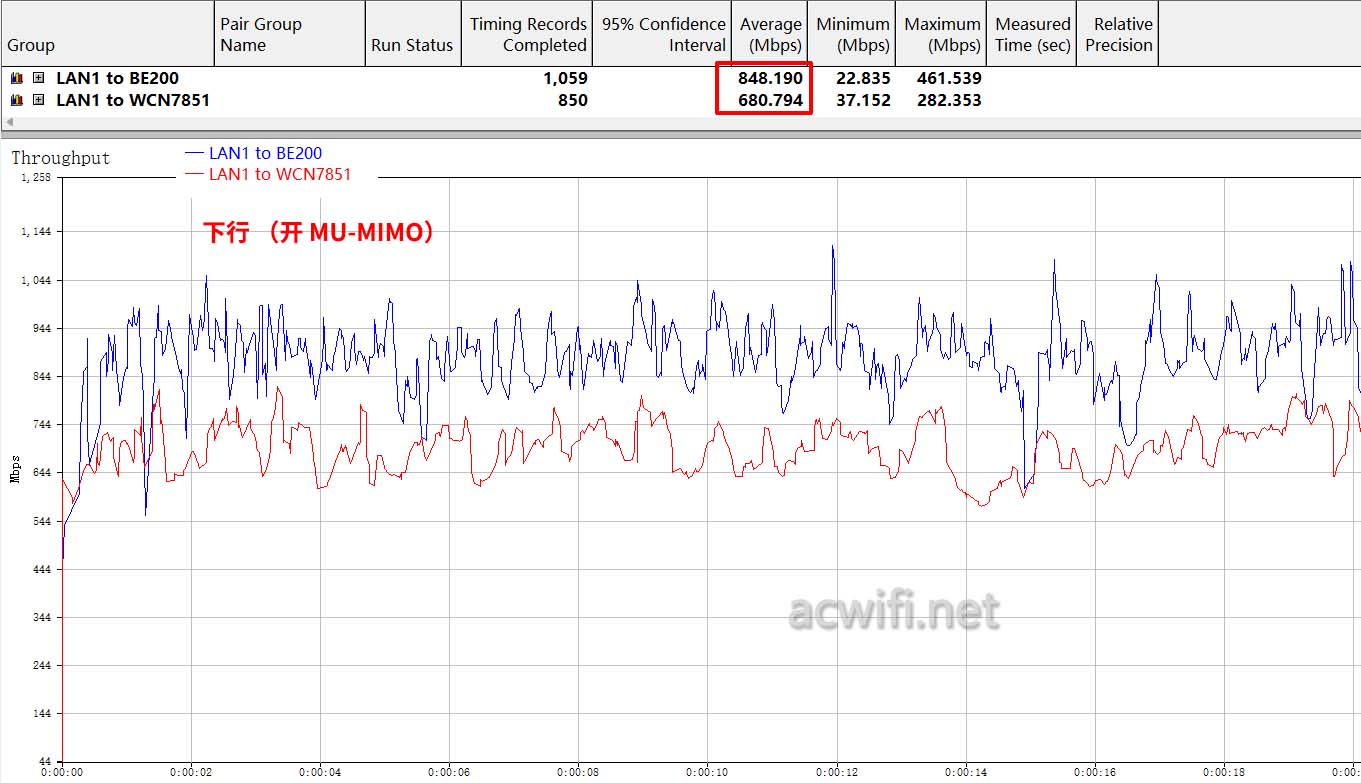Click the Average (Mbps) column header

770,34
